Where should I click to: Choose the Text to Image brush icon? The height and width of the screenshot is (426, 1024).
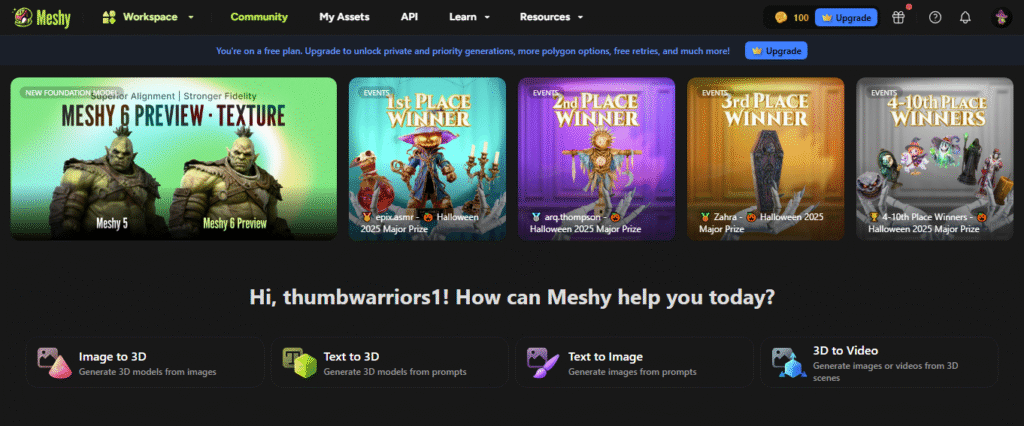click(542, 362)
